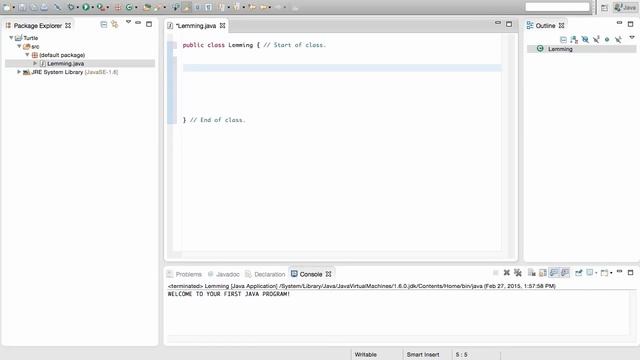The image size is (640, 360).
Task: Expand JRE System Library node
Action: pyautogui.click(x=19, y=72)
